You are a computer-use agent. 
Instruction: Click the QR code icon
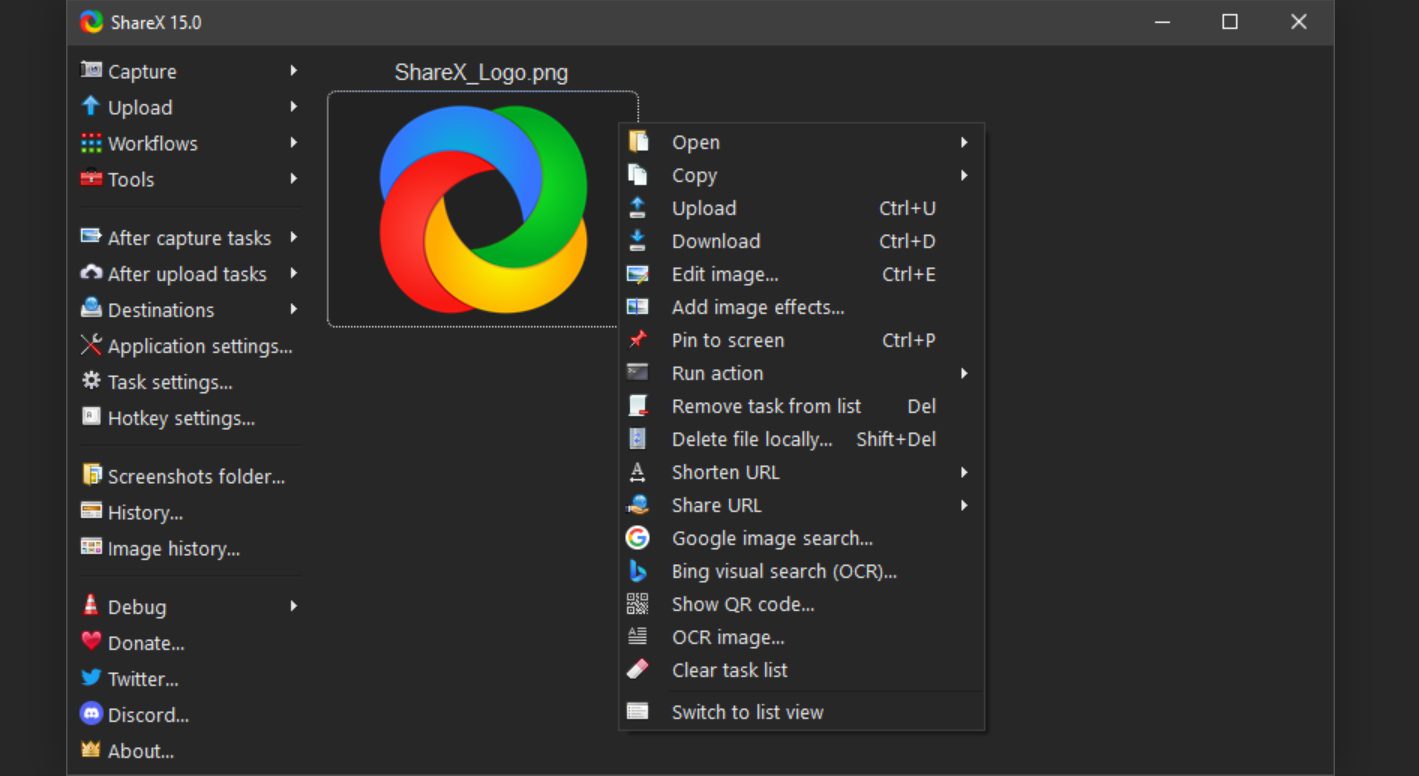point(637,604)
